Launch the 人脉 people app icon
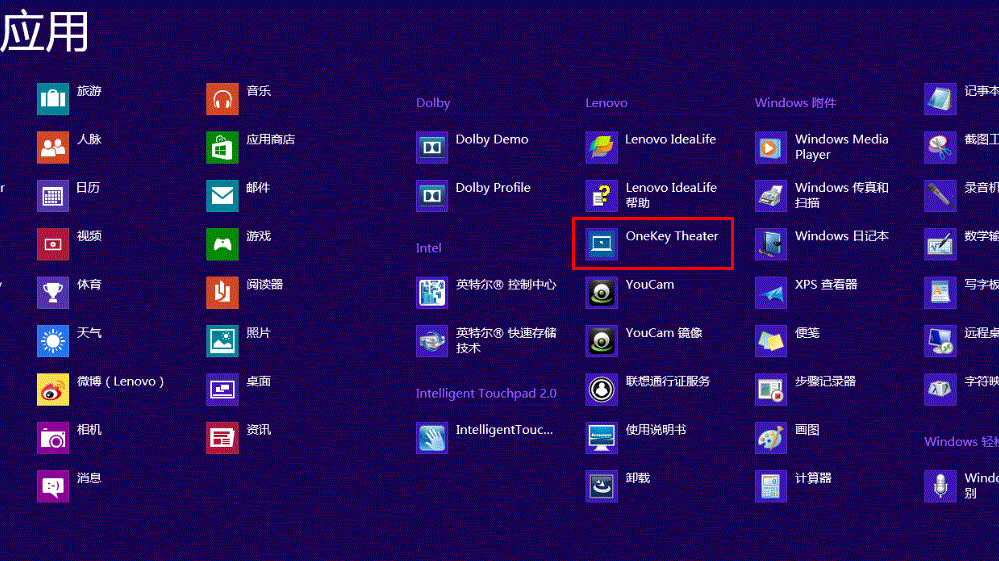 (x=53, y=147)
